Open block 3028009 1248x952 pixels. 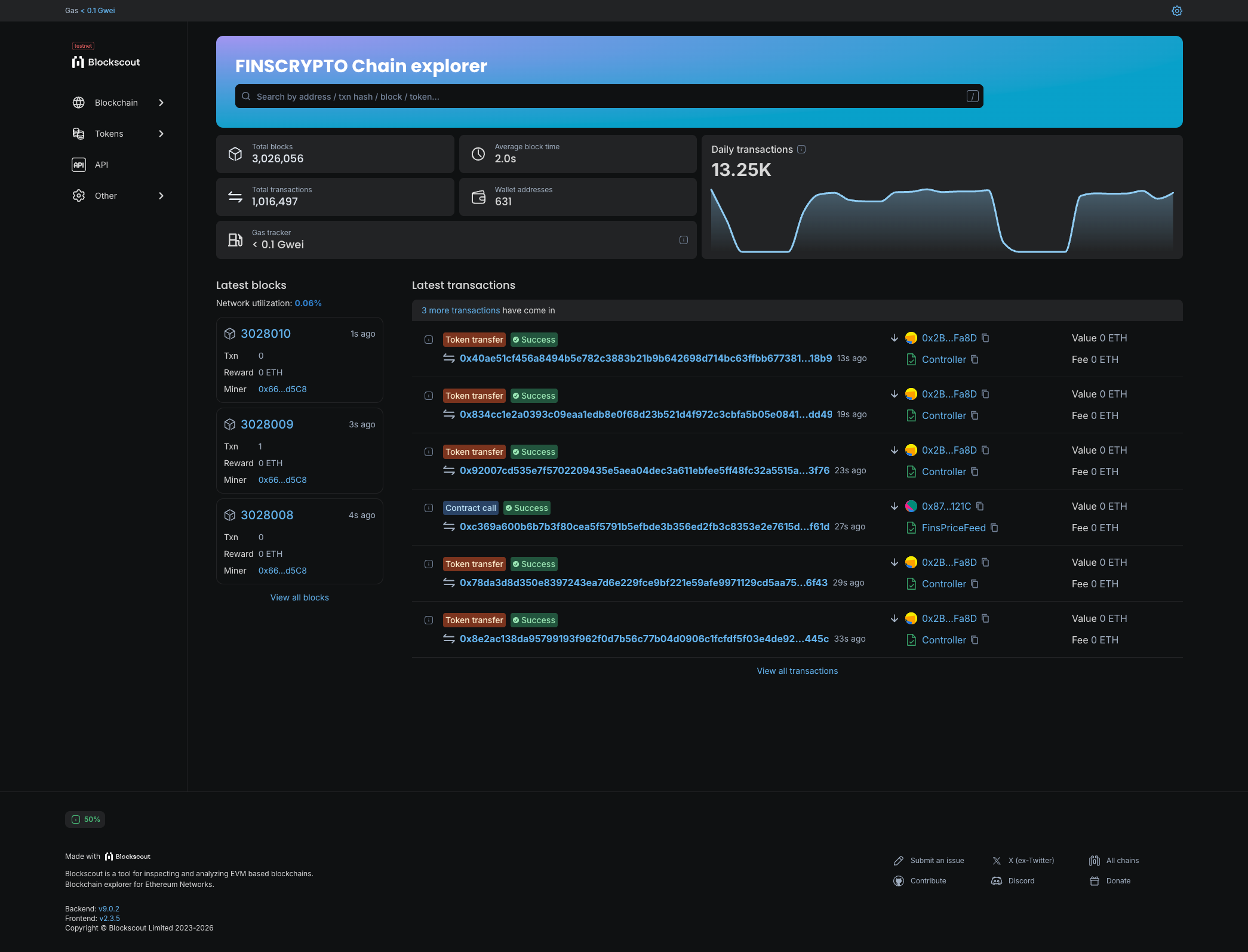tap(267, 424)
